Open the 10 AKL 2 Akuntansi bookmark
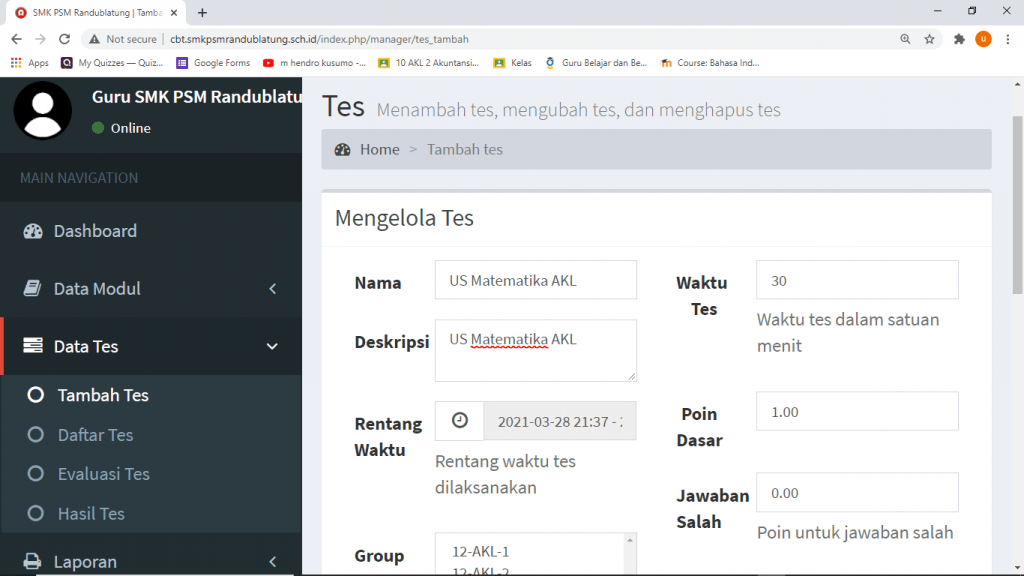The width and height of the screenshot is (1024, 576). (428, 63)
